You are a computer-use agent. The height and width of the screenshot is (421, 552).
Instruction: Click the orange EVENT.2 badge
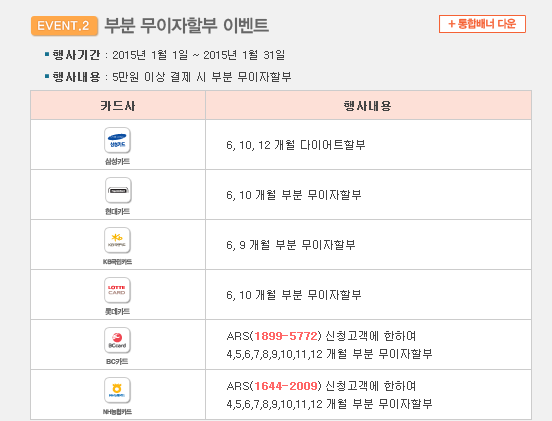[64, 26]
